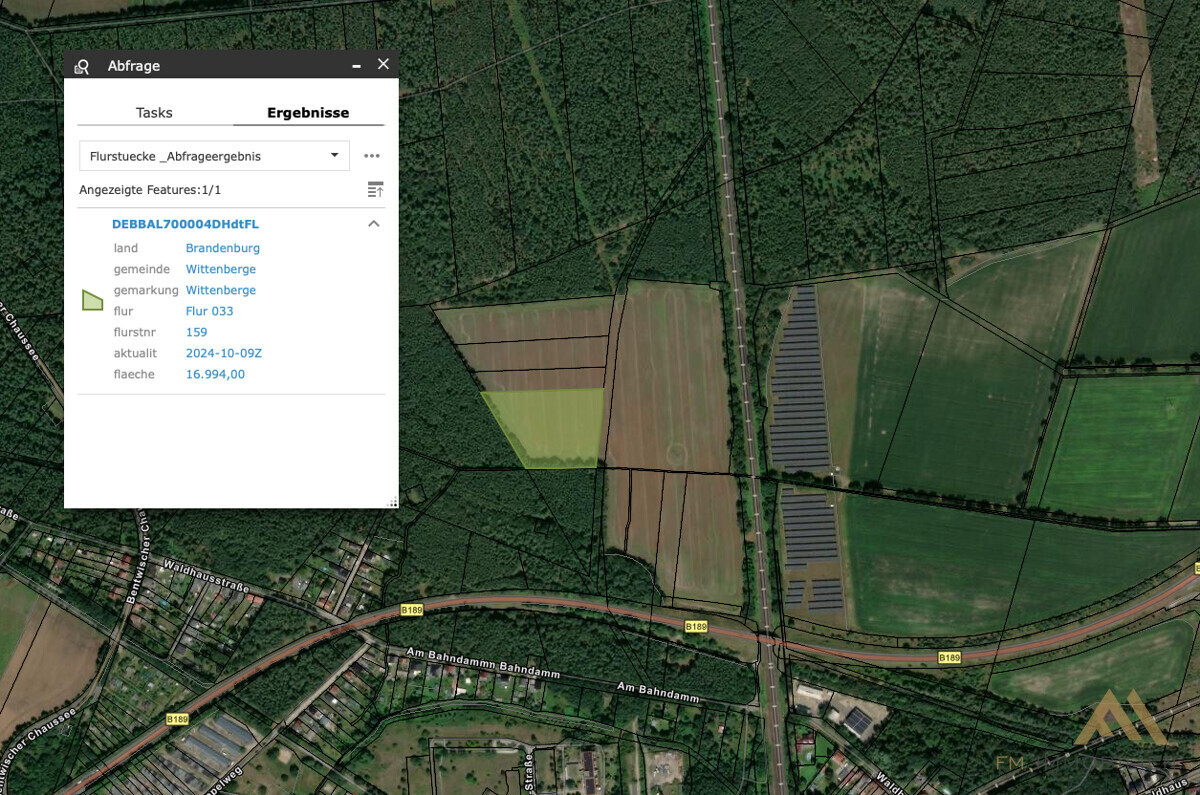Close the Abfrage panel
1200x795 pixels.
(x=383, y=64)
